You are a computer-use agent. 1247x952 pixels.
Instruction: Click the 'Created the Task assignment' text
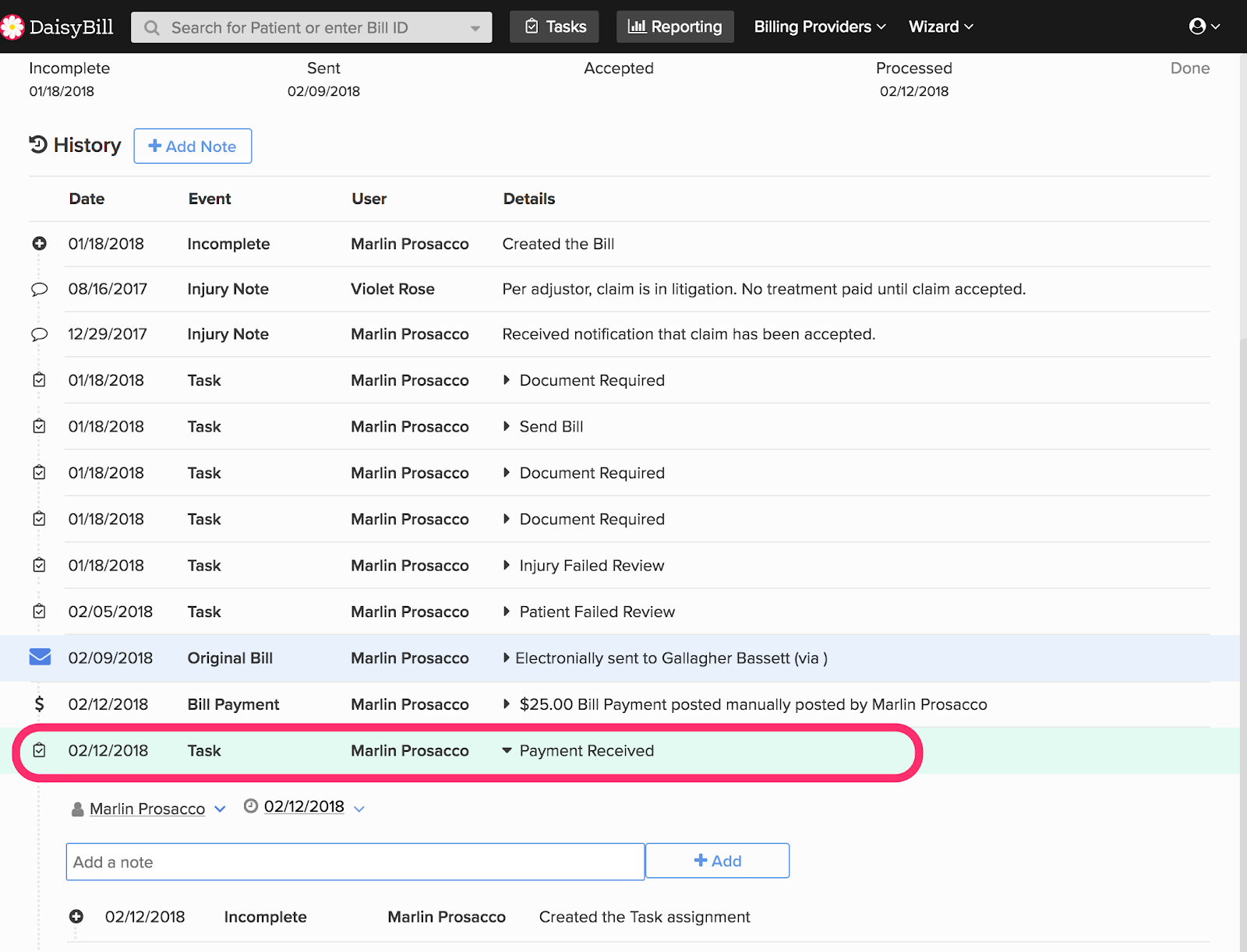645,917
